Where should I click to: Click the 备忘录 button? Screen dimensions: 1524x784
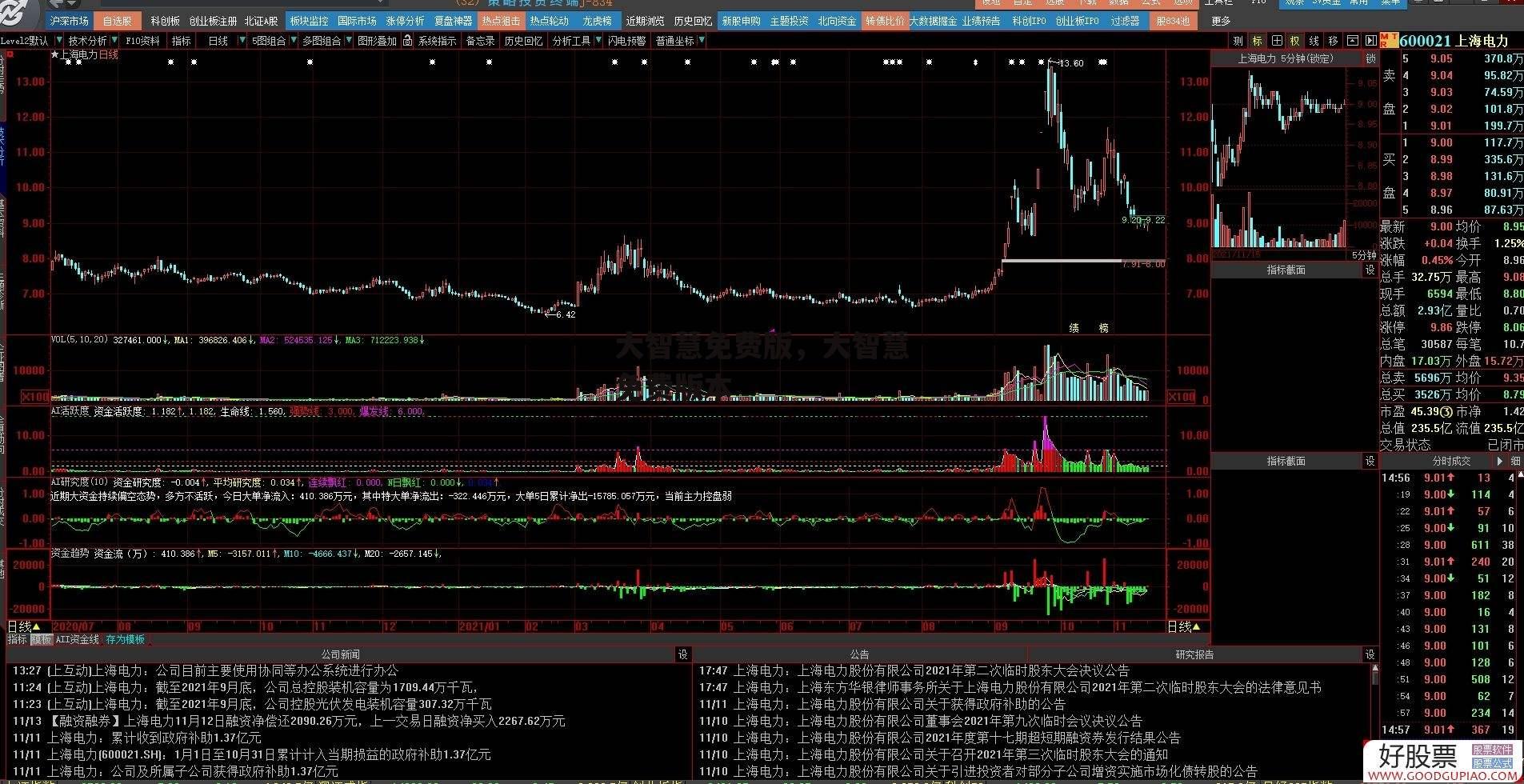(480, 41)
